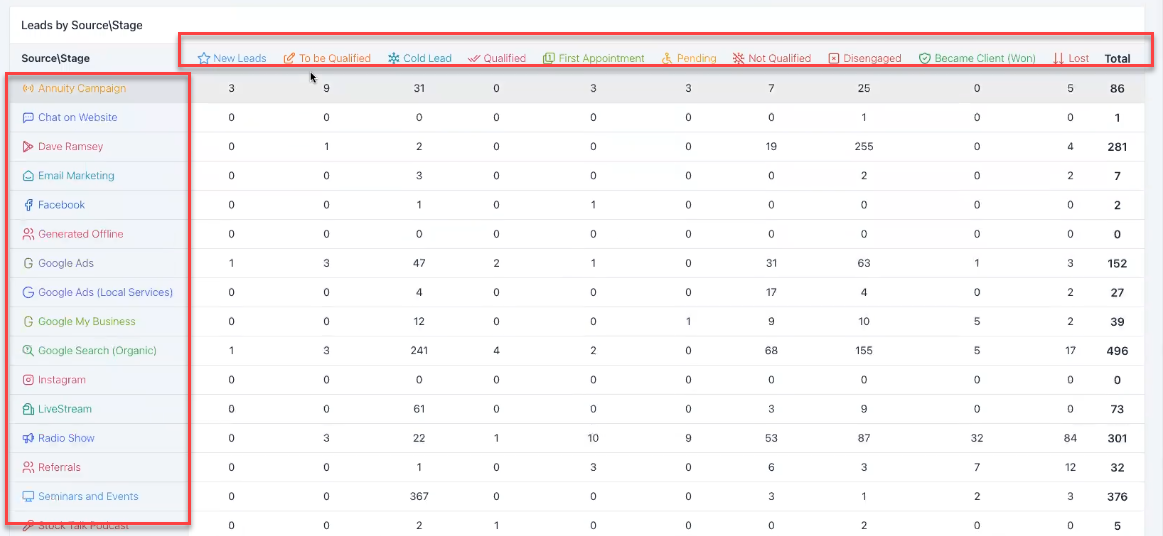Click the New Leads column header text

tap(240, 58)
